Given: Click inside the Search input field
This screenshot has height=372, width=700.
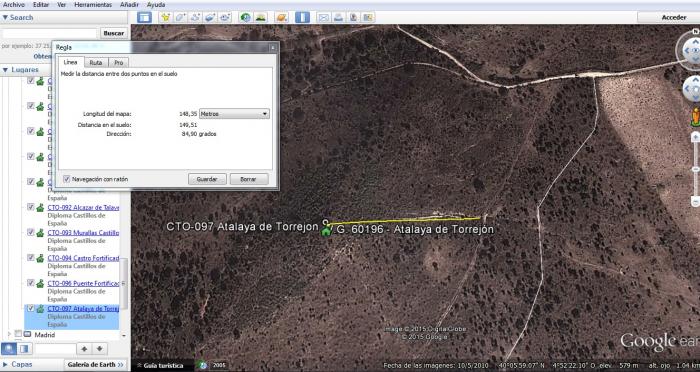Looking at the screenshot, I should point(49,33).
